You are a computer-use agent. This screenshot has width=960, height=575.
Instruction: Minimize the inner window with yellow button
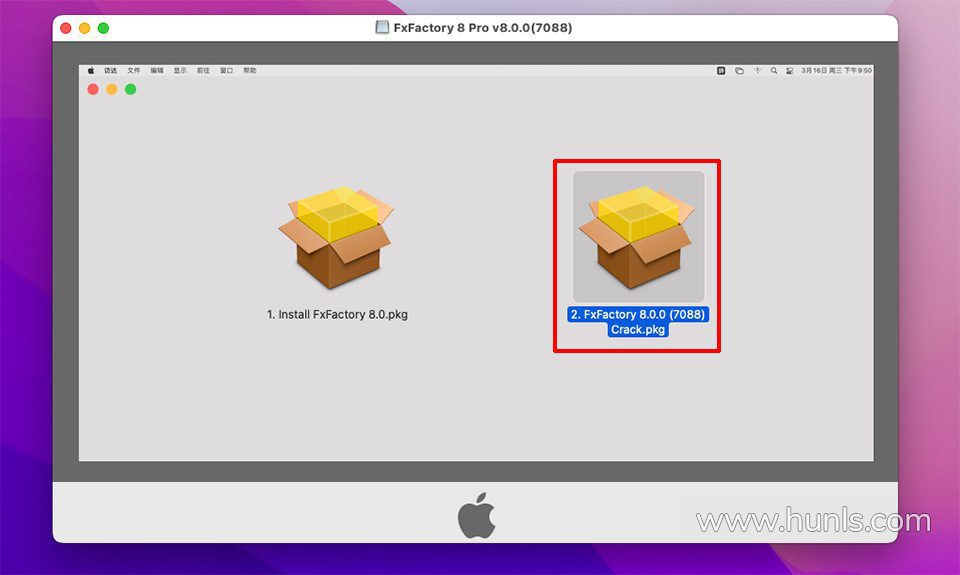(x=112, y=89)
